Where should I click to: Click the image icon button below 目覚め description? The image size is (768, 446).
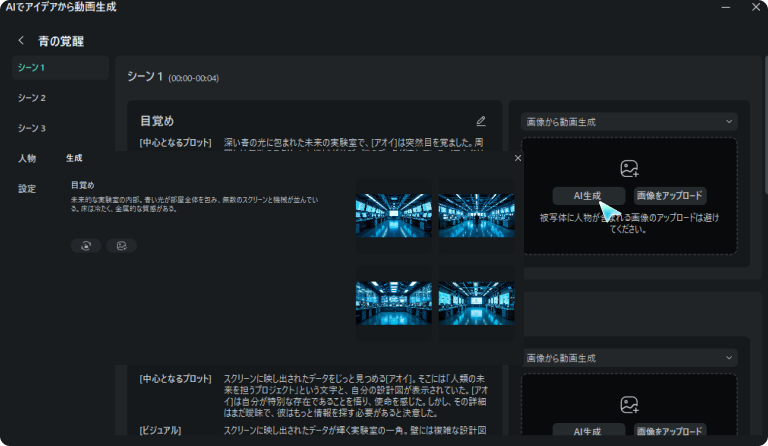(121, 246)
